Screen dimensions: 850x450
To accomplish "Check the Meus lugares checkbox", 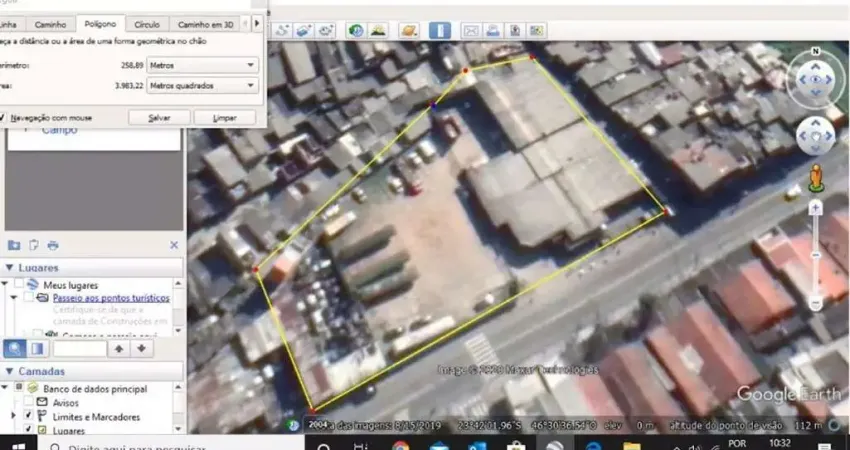I will (x=18, y=284).
